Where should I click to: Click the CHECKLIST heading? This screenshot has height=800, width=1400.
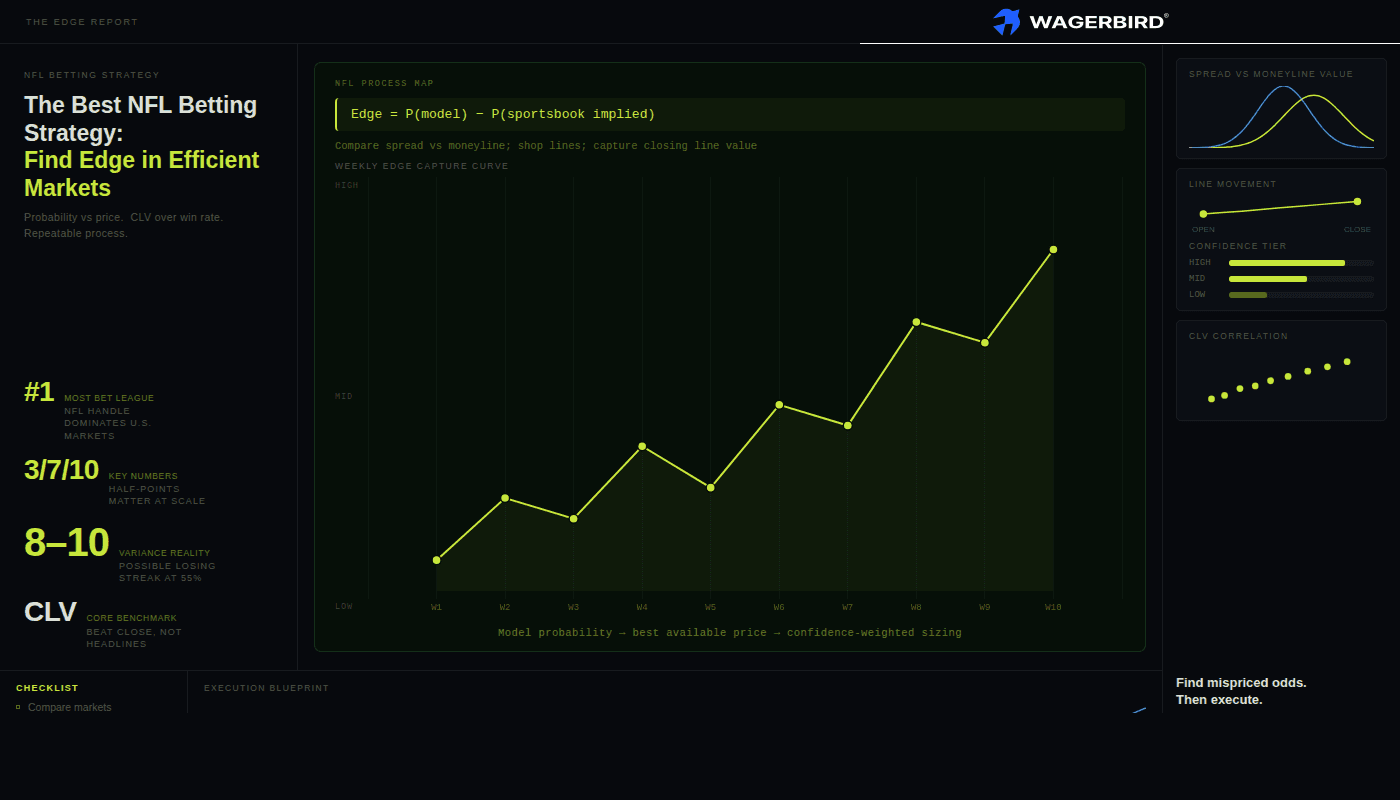(47, 688)
